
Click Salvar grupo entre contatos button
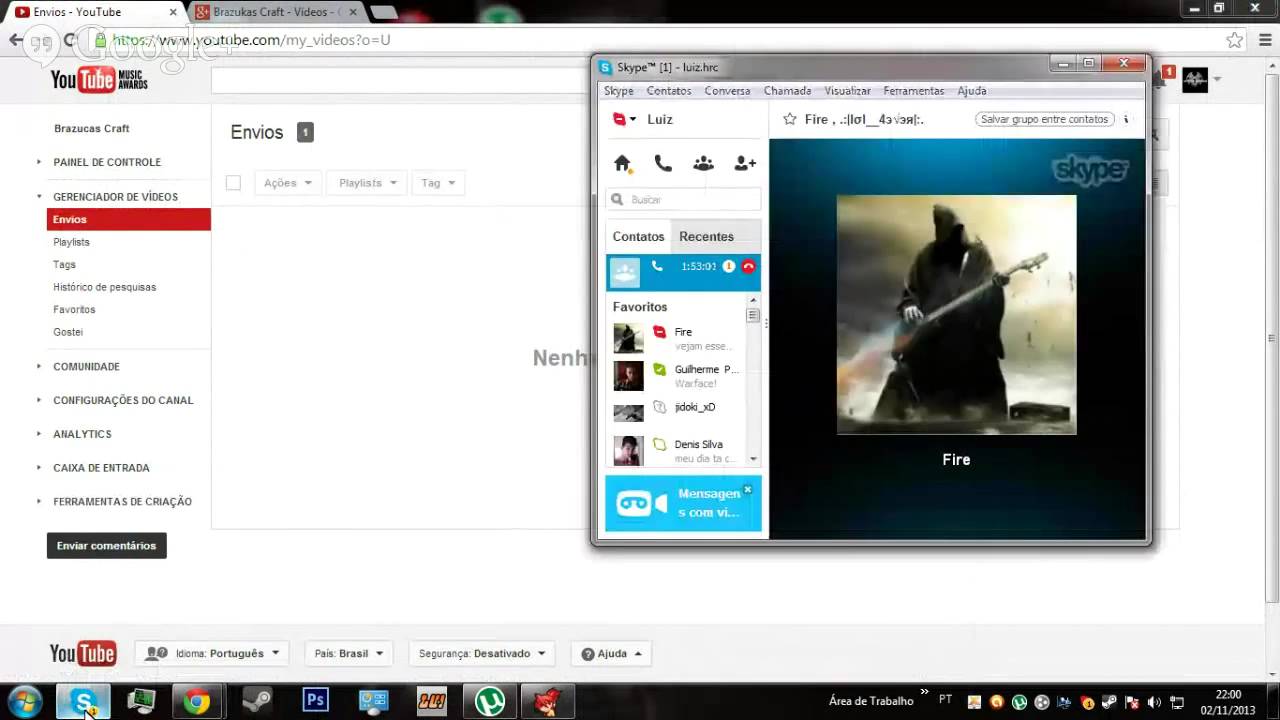coord(1044,119)
